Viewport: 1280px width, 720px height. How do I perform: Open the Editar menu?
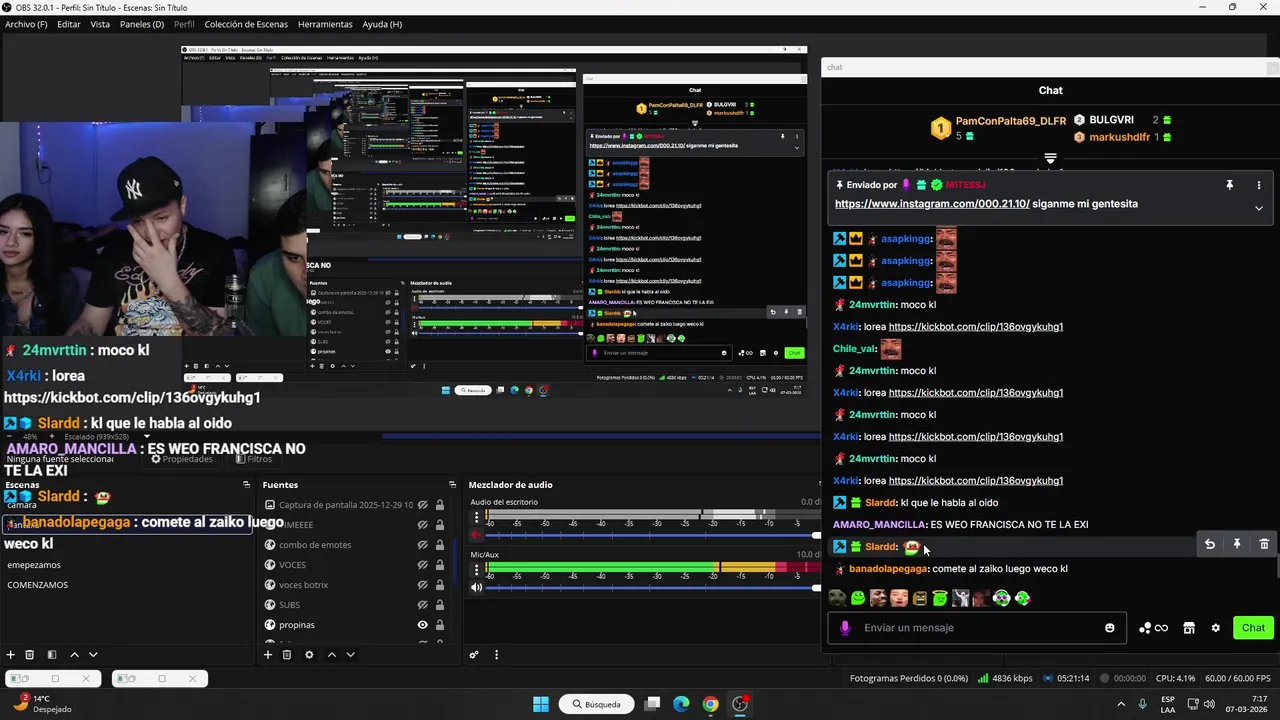pyautogui.click(x=69, y=24)
